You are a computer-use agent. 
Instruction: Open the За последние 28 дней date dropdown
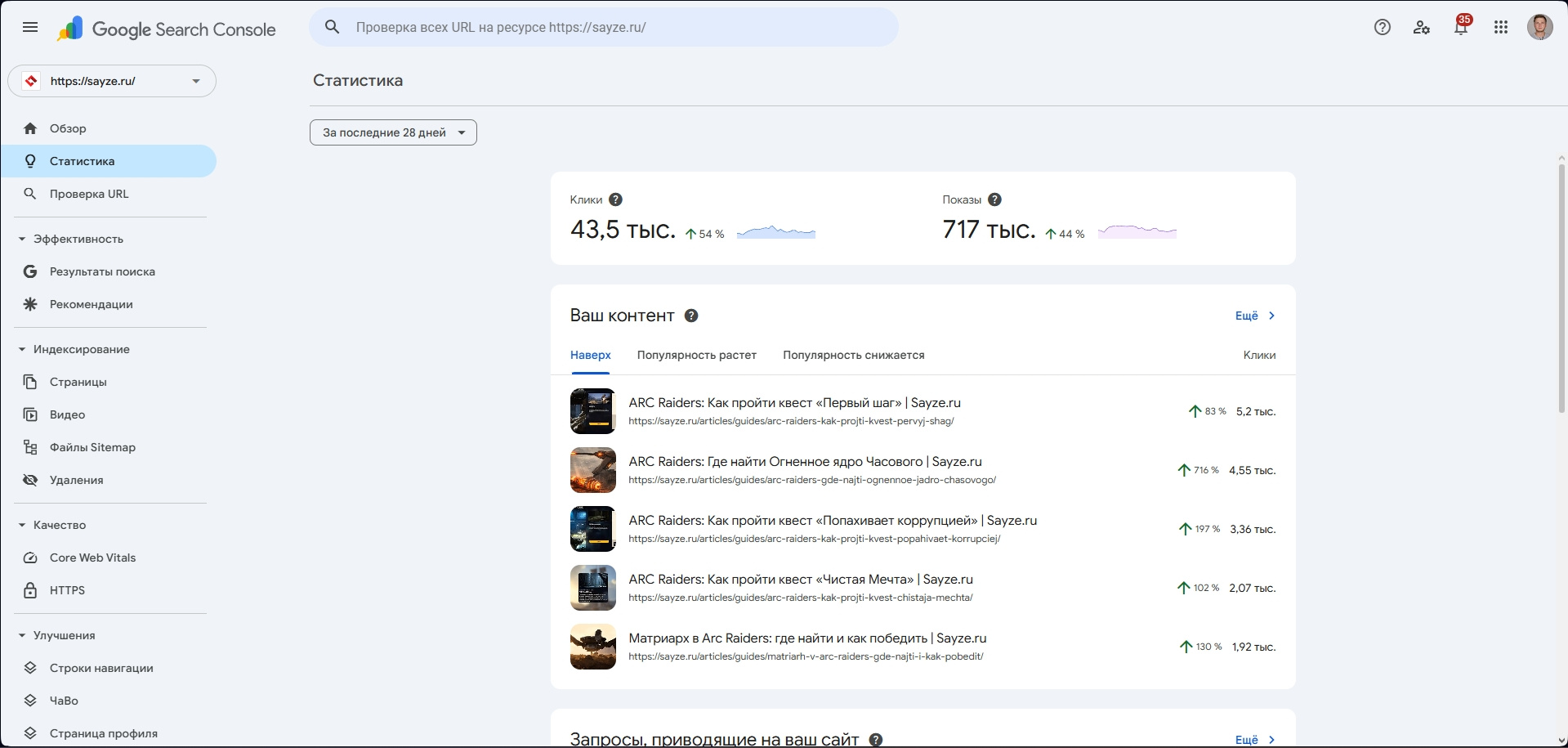tap(393, 132)
